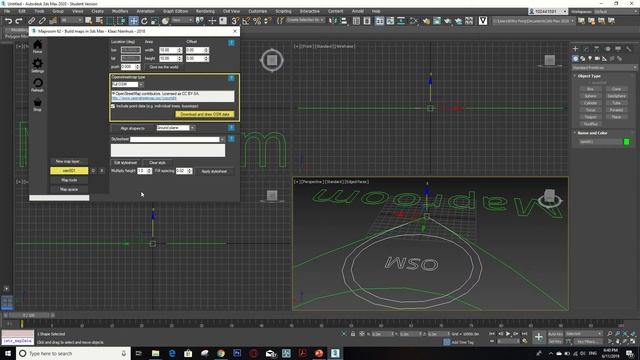Click the width spinner arrows in Area
Viewport: 640px width, 360px height.
point(180,50)
